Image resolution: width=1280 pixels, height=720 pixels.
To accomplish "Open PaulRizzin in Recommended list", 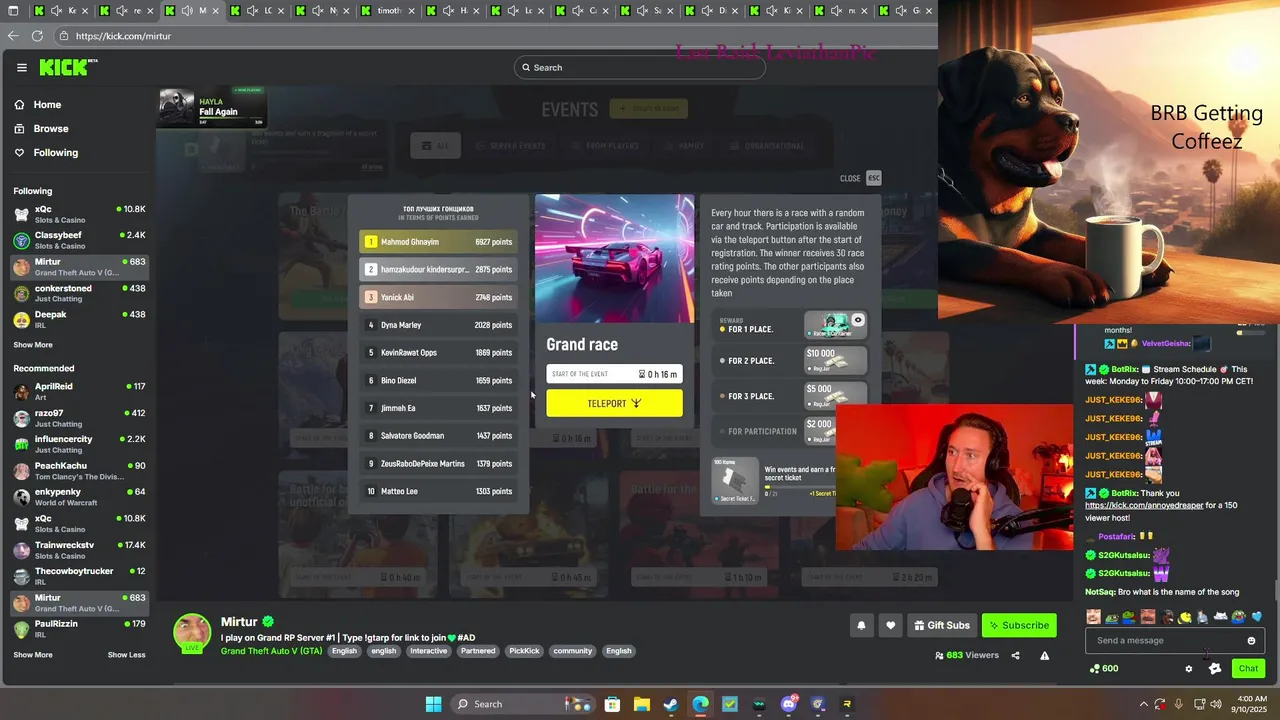I will click(x=78, y=629).
